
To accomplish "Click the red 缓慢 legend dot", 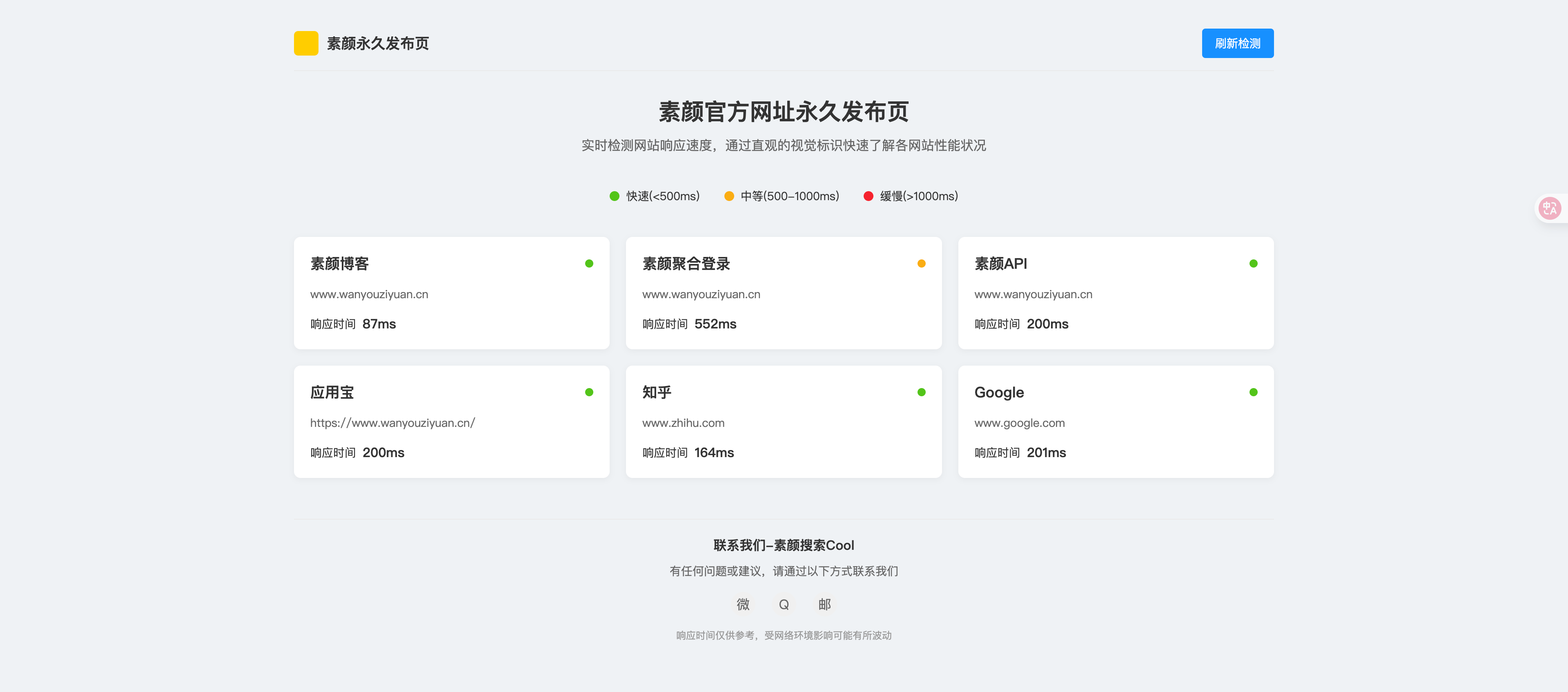I will [x=868, y=196].
